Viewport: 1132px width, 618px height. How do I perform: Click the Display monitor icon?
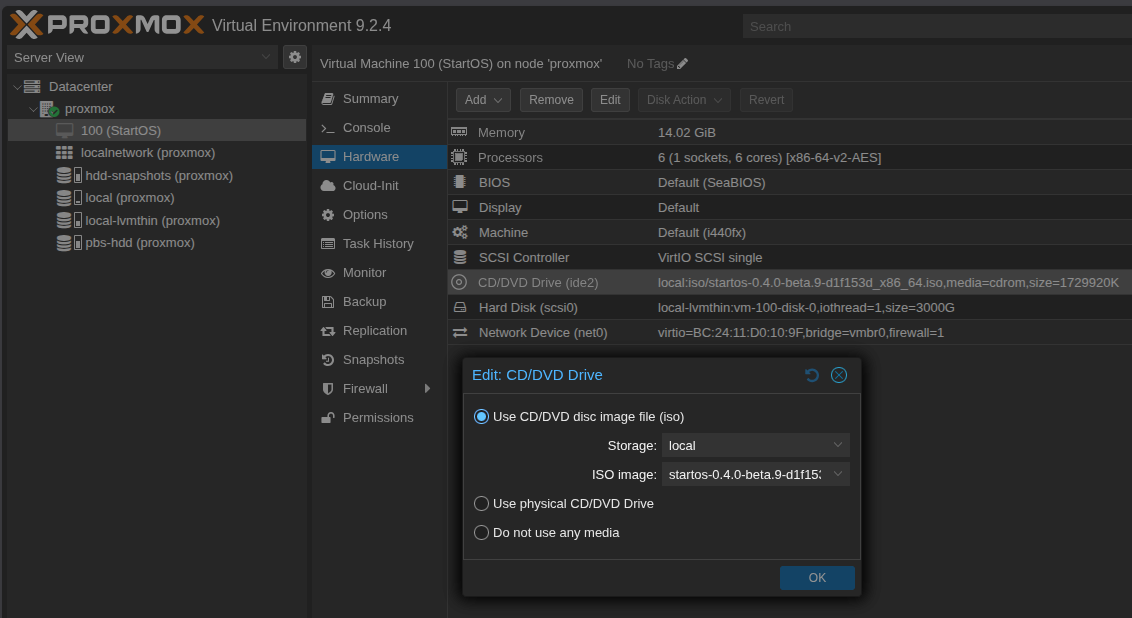click(x=460, y=207)
